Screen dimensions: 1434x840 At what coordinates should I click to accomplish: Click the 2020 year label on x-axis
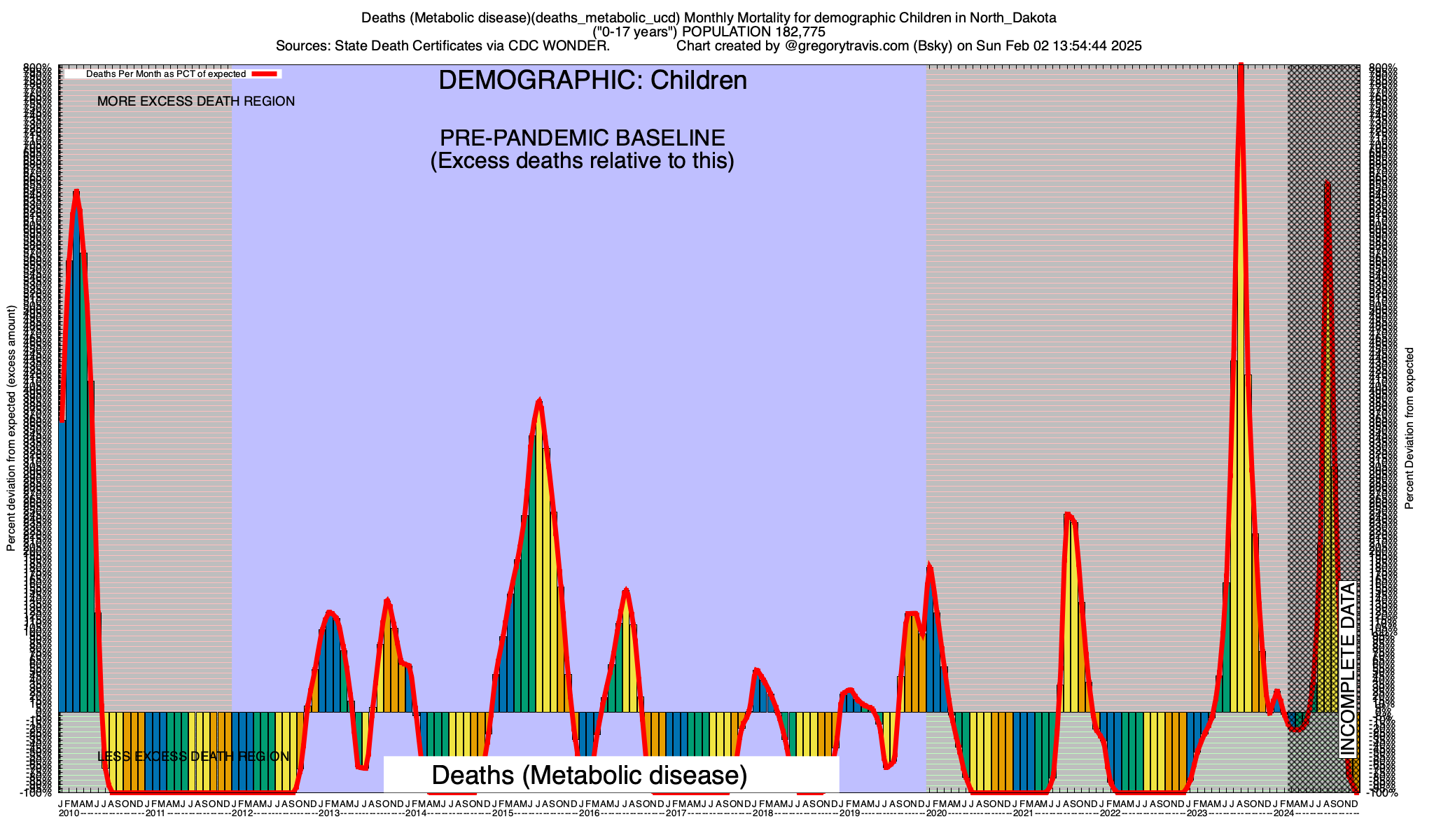point(937,813)
